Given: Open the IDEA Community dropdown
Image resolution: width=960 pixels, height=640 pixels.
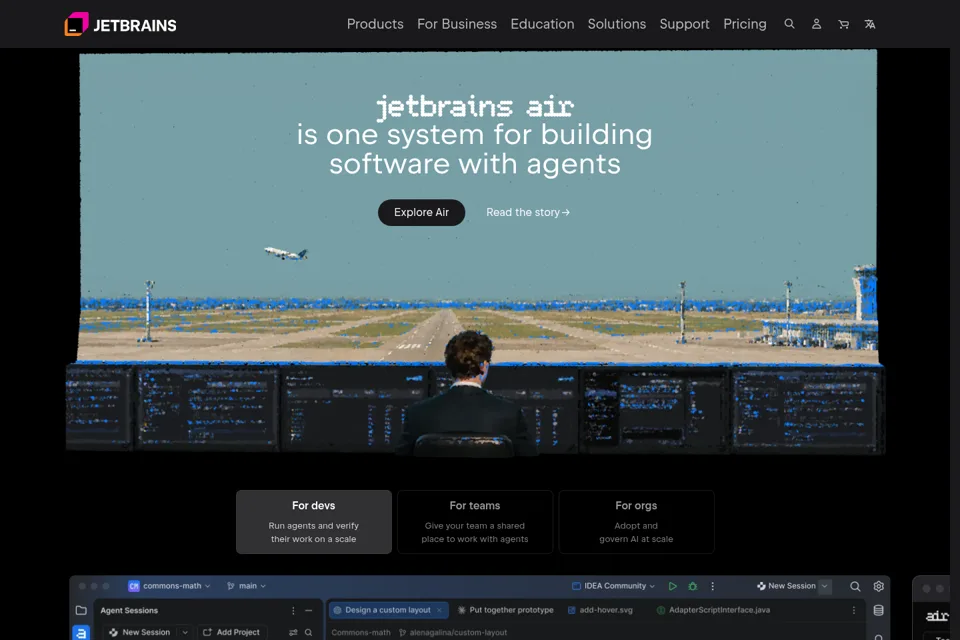Looking at the screenshot, I should click(x=613, y=586).
